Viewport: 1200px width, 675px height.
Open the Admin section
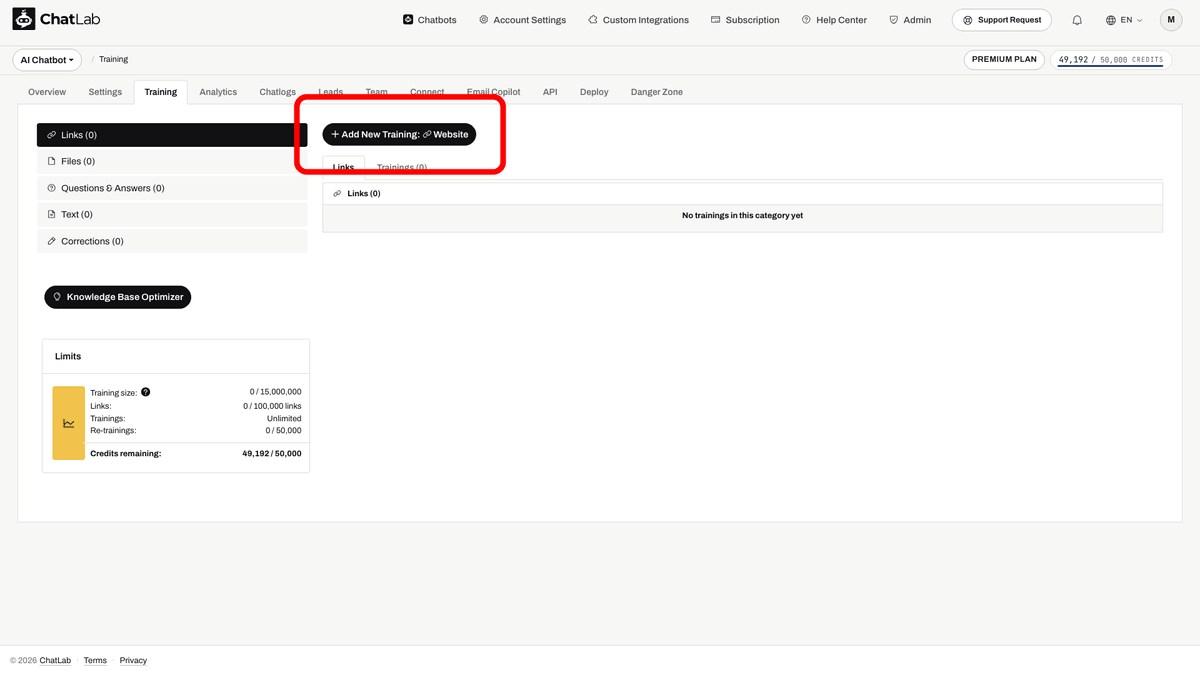coord(910,20)
